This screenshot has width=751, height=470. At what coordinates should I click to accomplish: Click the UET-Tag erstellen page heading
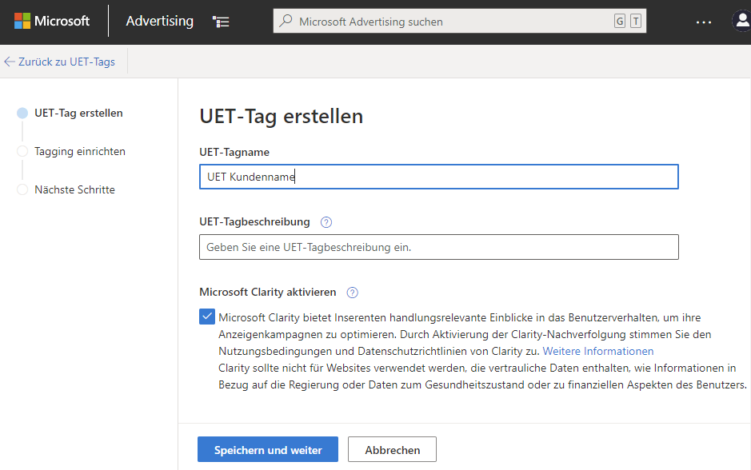[x=281, y=116]
